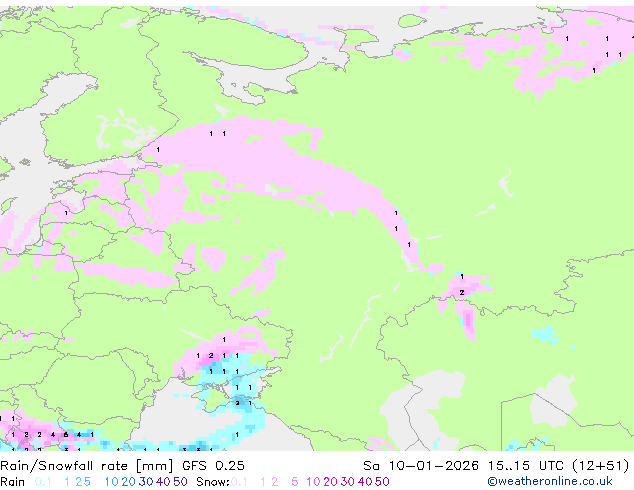Select the Rain 0.1 legend color value
634x490 pixels.
tap(43, 482)
